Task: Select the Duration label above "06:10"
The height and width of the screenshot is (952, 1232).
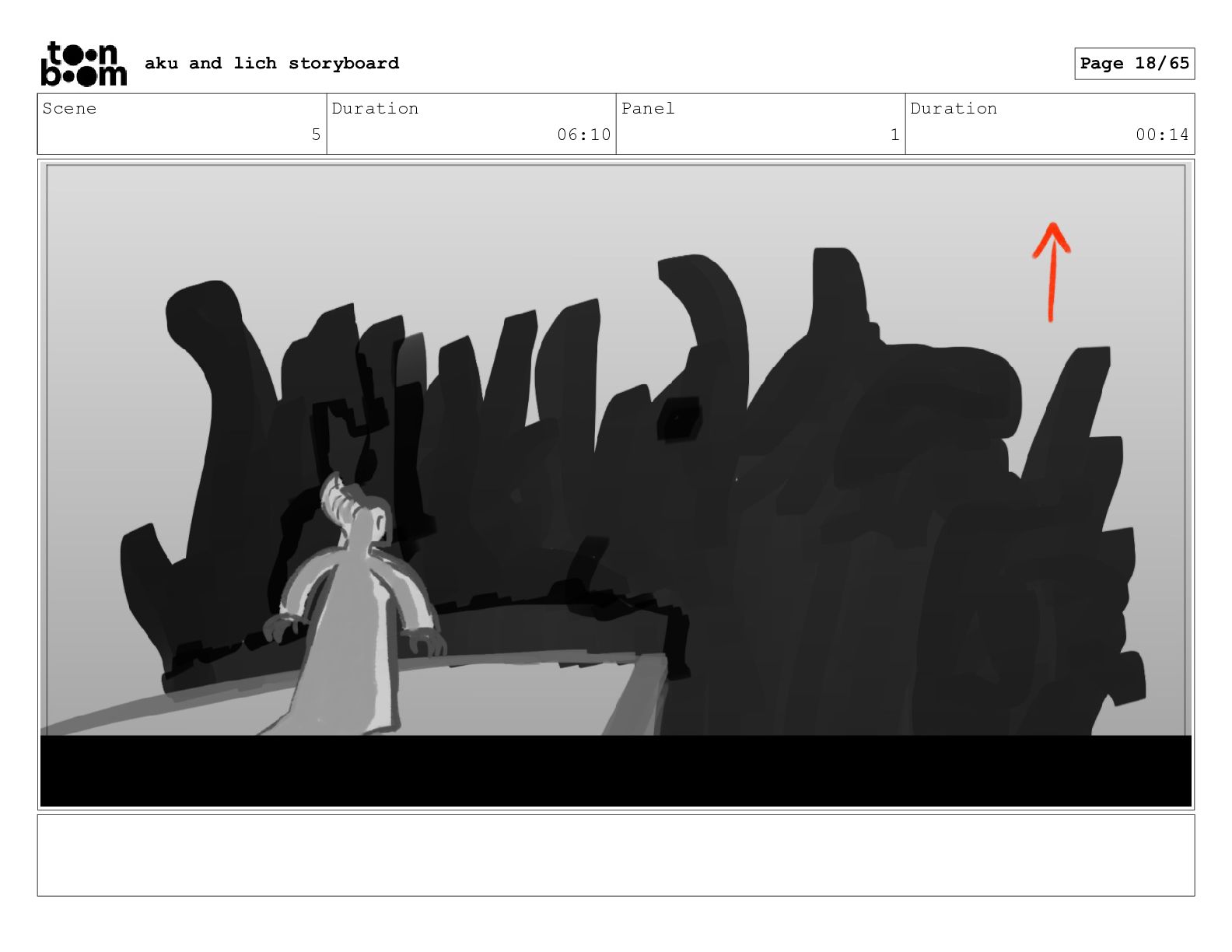Action: click(375, 109)
